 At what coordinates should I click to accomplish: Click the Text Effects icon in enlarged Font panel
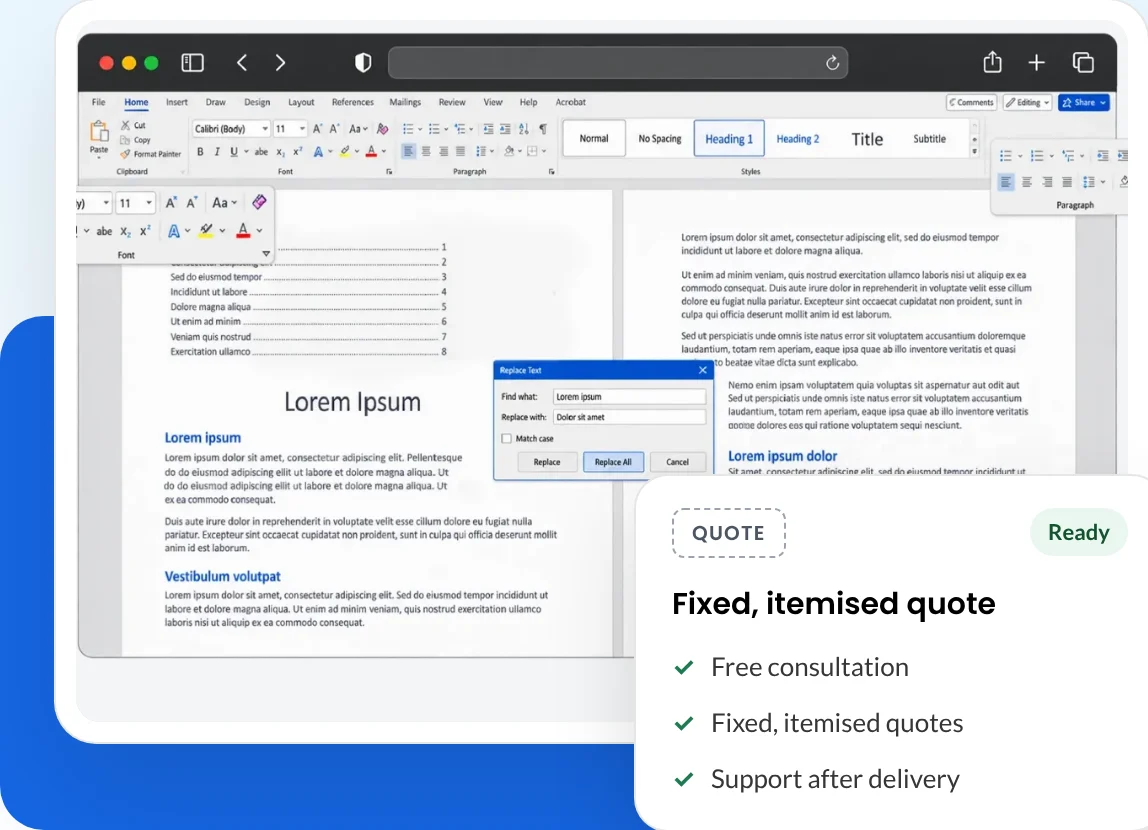[x=174, y=231]
